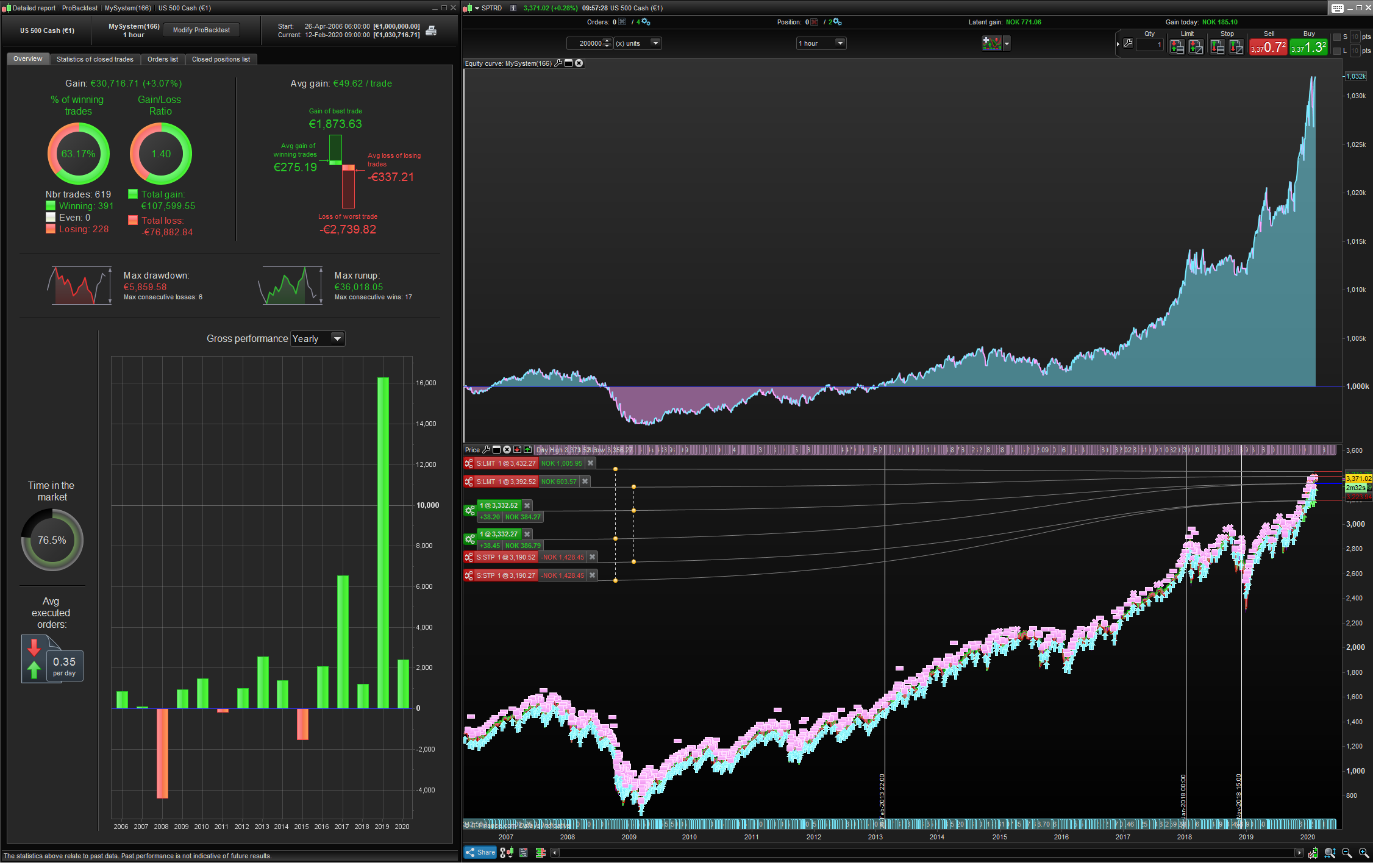
Task: Click the print report icon
Action: (431, 30)
